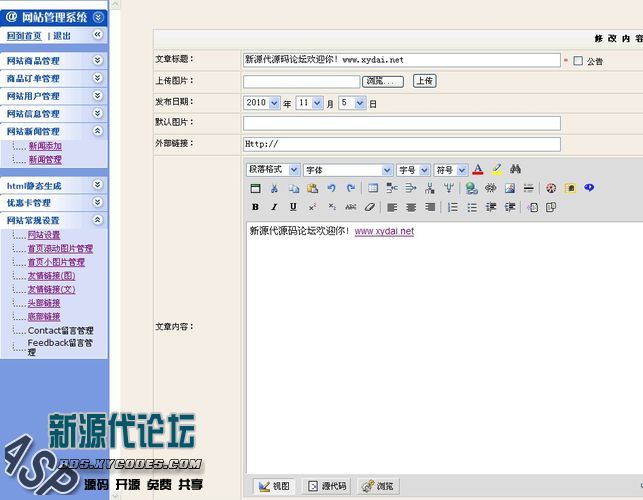
Task: Click 回到首页 link
Action: click(24, 36)
